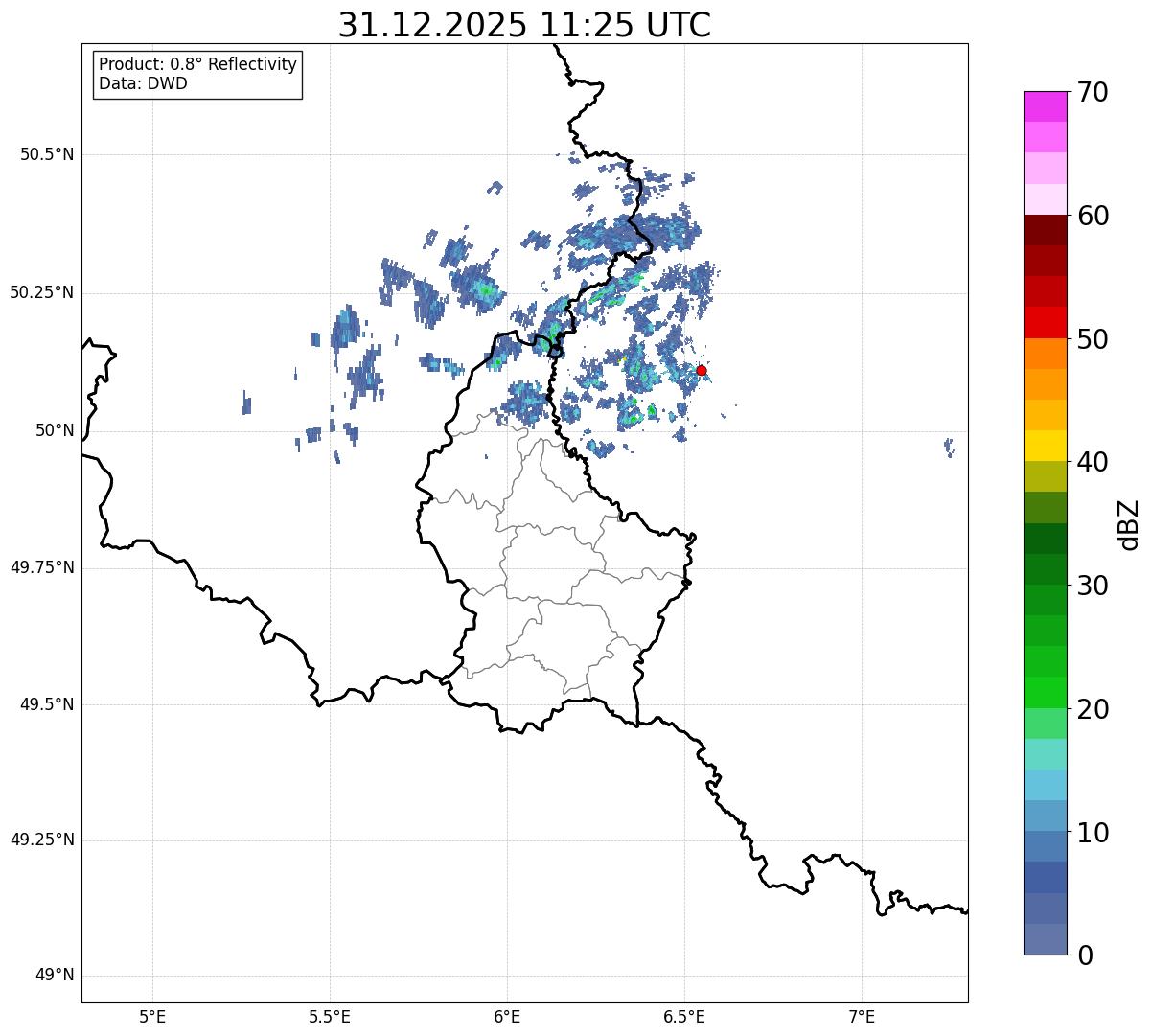Click the '6.5°E' longitude label
1152x1036 pixels.
684,1016
